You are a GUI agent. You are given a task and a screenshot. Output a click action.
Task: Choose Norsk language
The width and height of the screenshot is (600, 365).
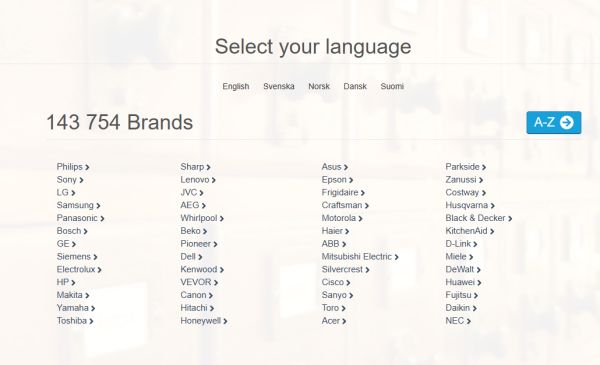pyautogui.click(x=319, y=86)
